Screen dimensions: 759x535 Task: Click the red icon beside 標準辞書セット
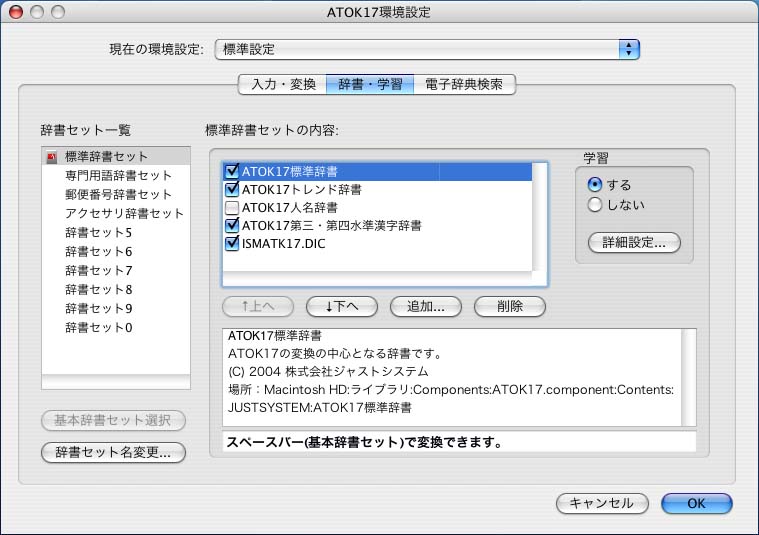pos(52,157)
